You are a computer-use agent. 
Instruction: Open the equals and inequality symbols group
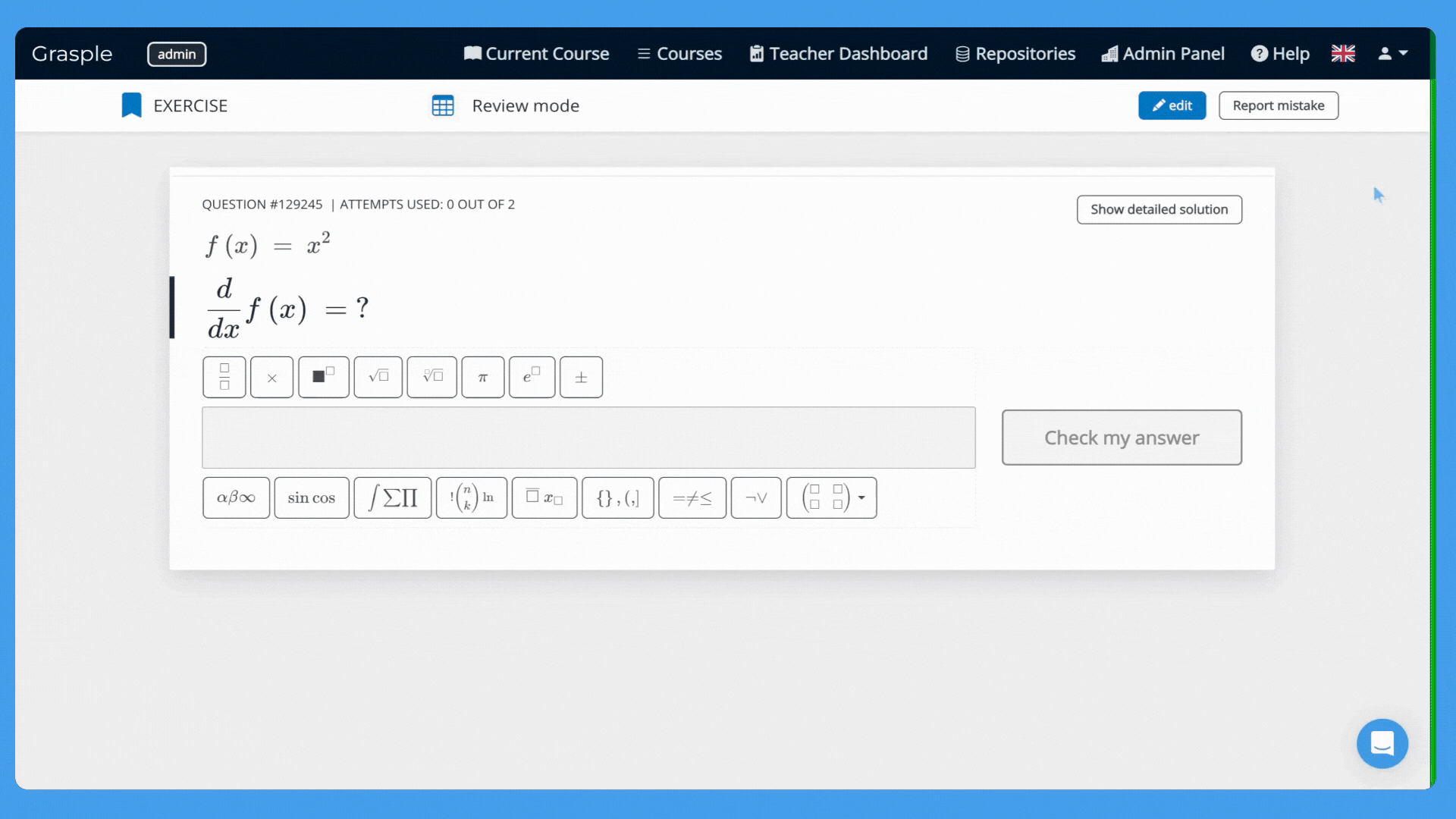coord(692,498)
